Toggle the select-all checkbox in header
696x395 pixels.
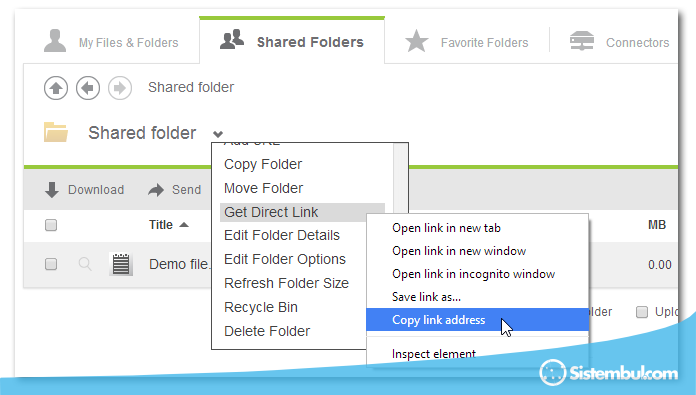point(51,225)
